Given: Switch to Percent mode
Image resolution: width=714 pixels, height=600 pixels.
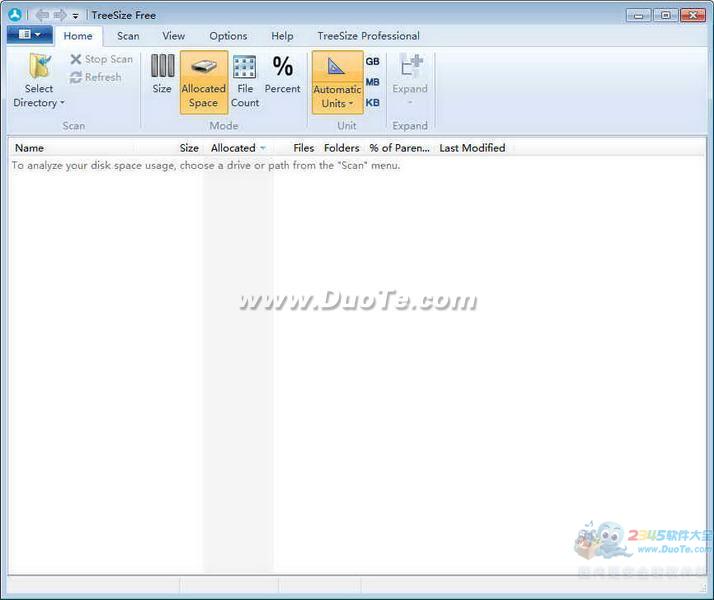Looking at the screenshot, I should 282,75.
